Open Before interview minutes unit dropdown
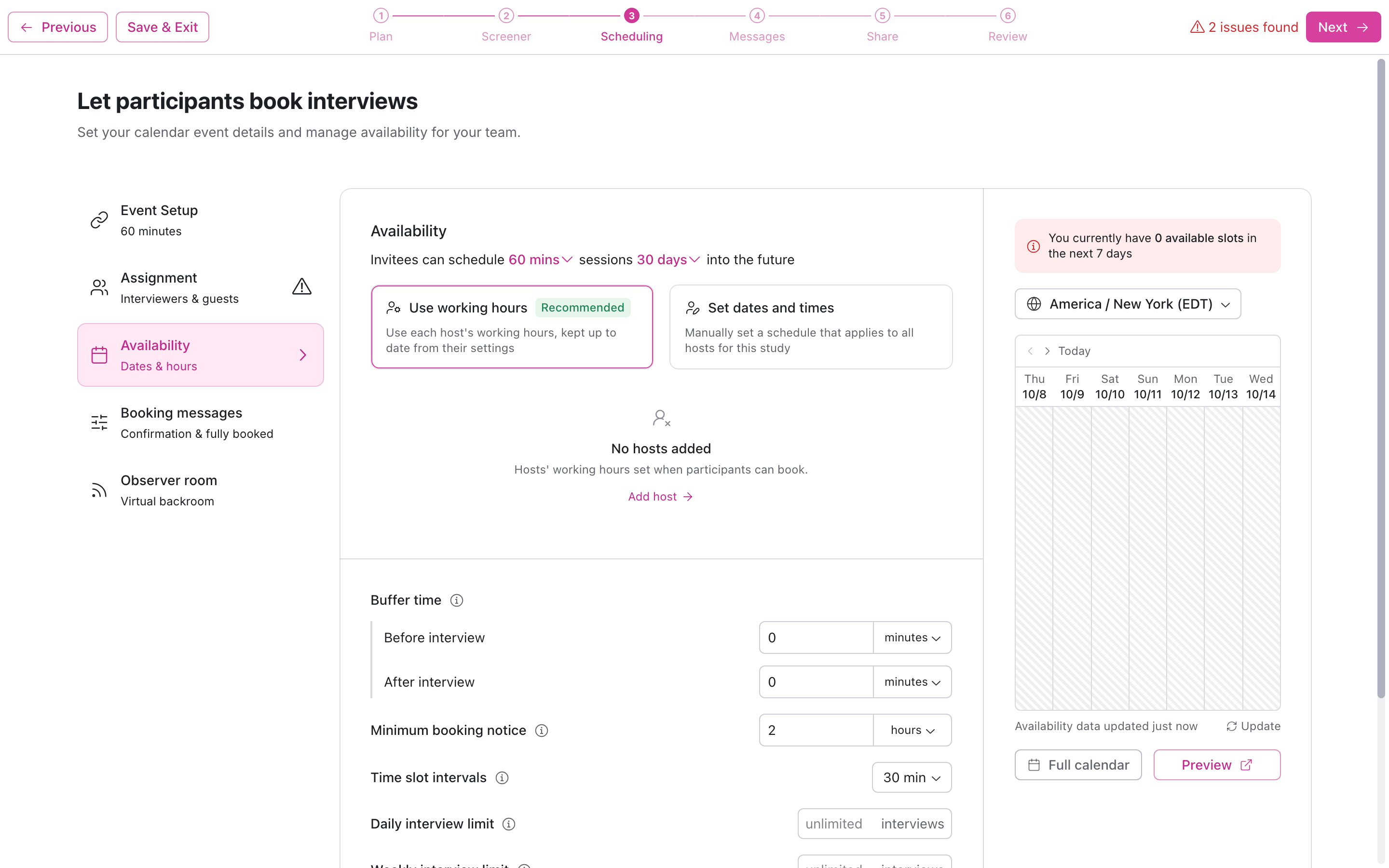Viewport: 1389px width, 868px height. pyautogui.click(x=912, y=637)
